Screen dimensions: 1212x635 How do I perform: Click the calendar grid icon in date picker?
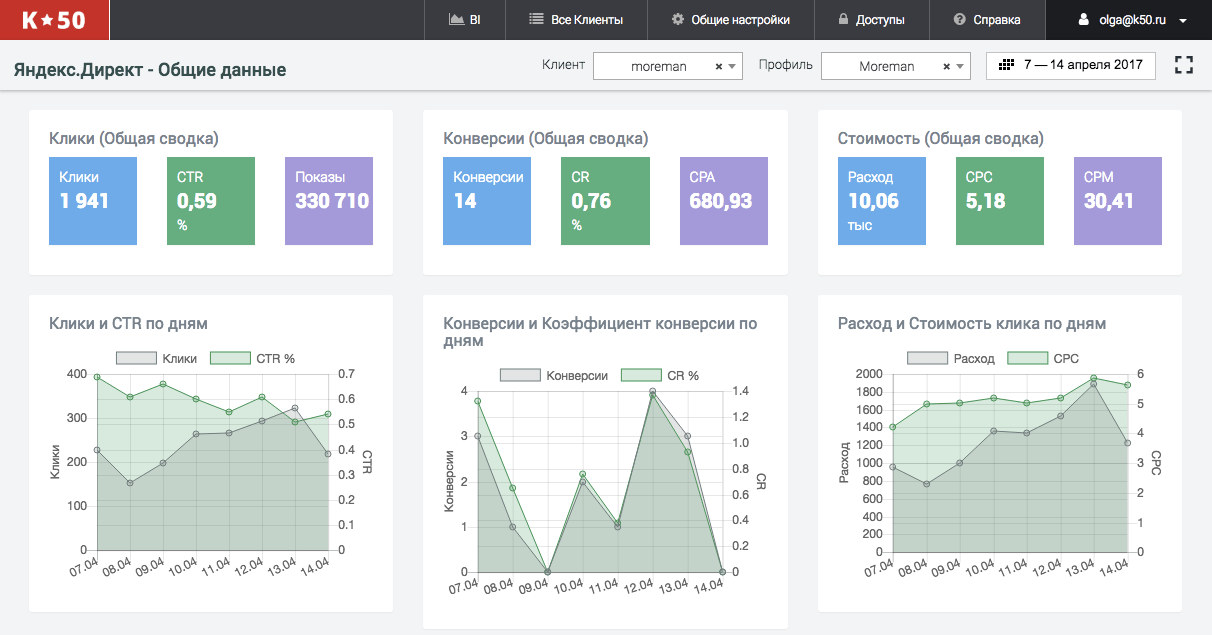(1006, 65)
